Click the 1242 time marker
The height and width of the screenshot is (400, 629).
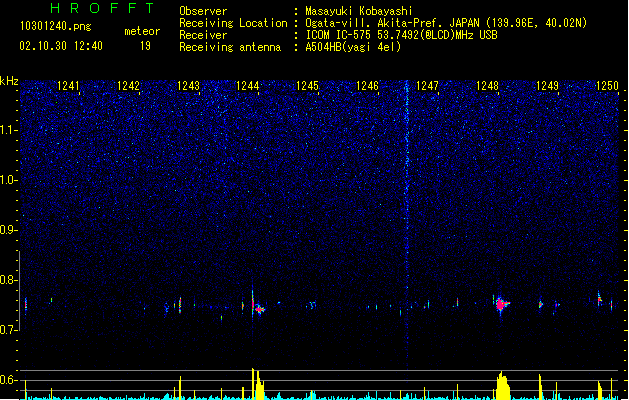[128, 86]
